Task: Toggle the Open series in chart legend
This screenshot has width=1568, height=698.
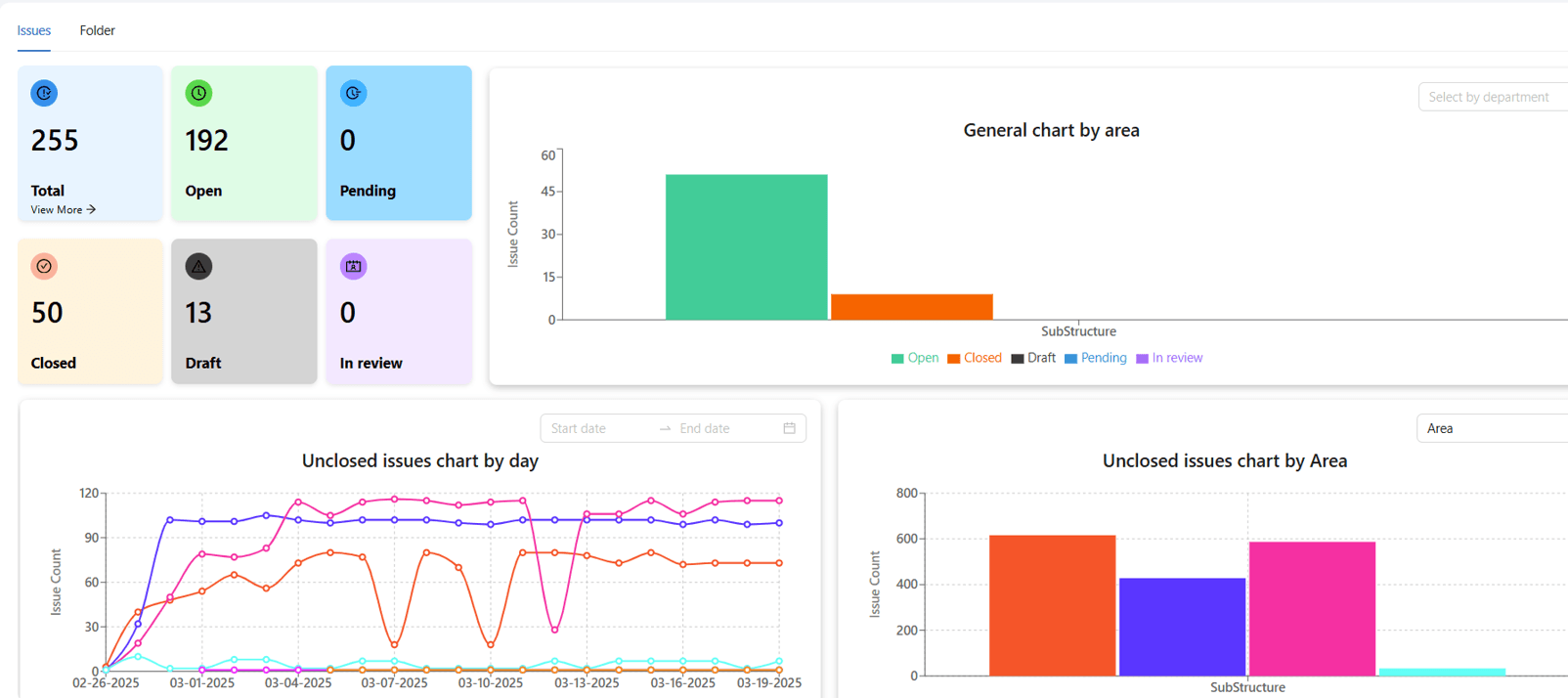Action: coord(915,358)
